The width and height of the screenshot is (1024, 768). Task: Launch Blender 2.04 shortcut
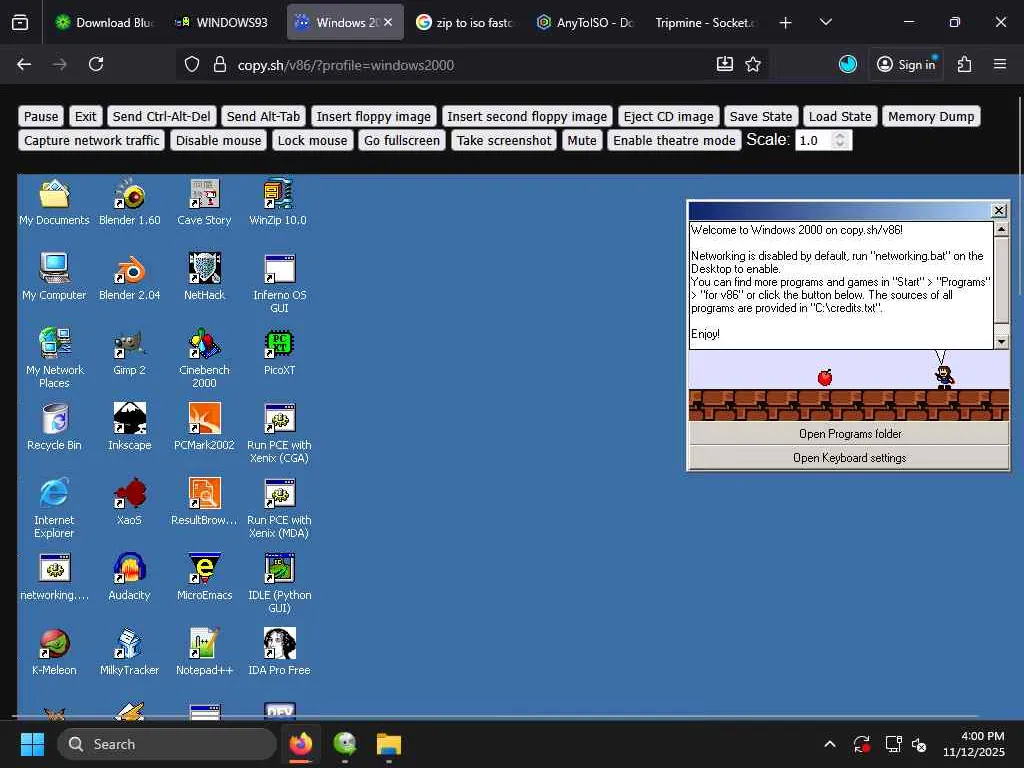click(129, 277)
